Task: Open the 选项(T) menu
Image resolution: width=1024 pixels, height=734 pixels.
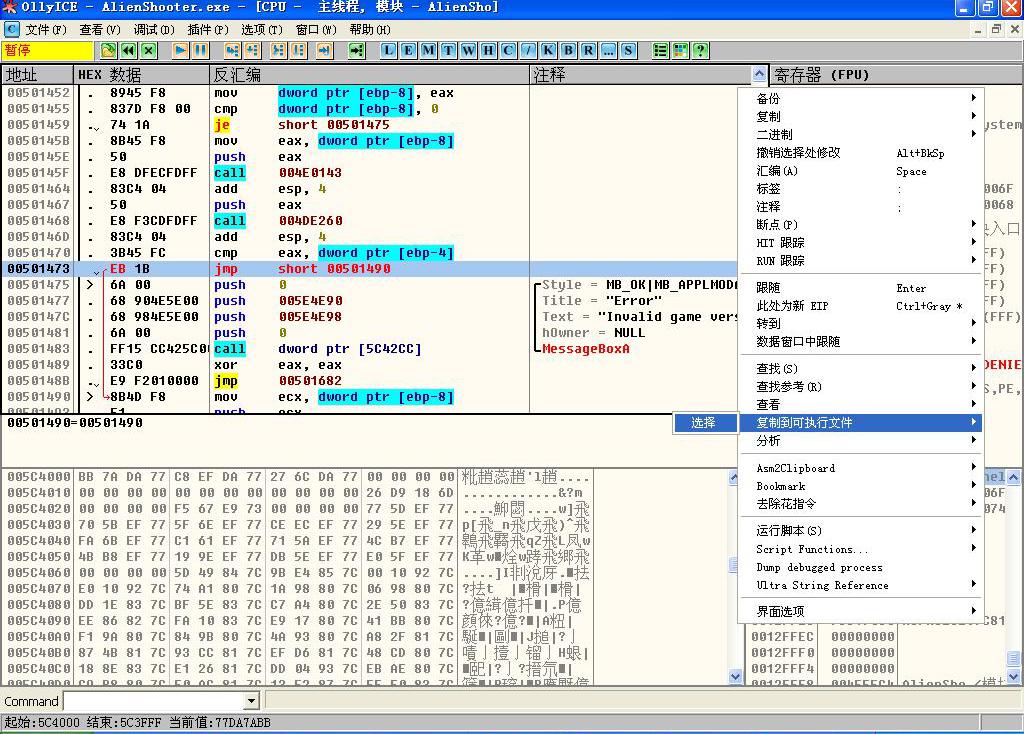Action: (x=262, y=29)
